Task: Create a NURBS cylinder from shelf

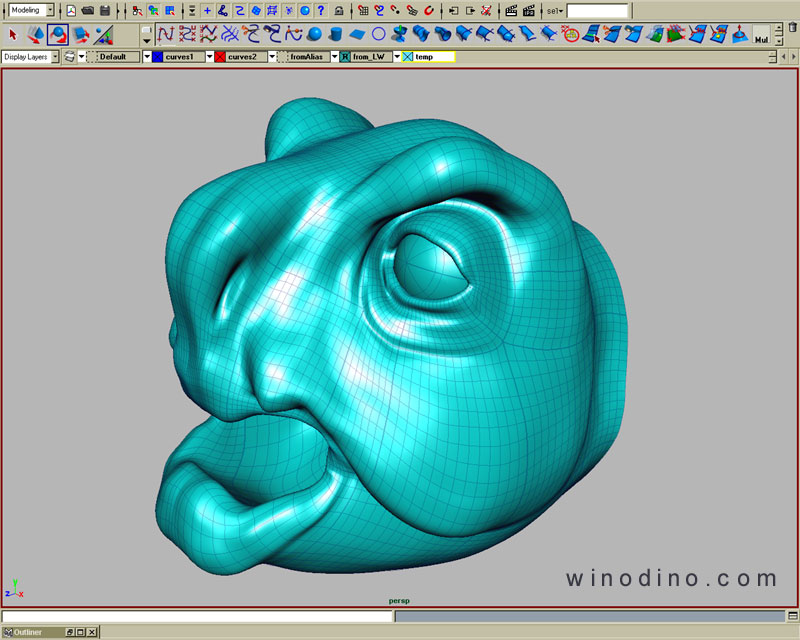Action: tap(336, 35)
